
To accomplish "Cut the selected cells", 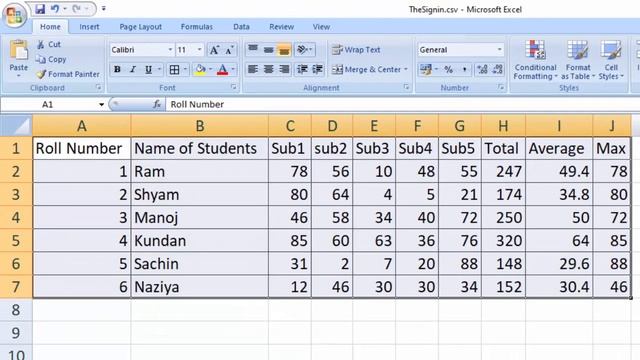I will coord(49,44).
